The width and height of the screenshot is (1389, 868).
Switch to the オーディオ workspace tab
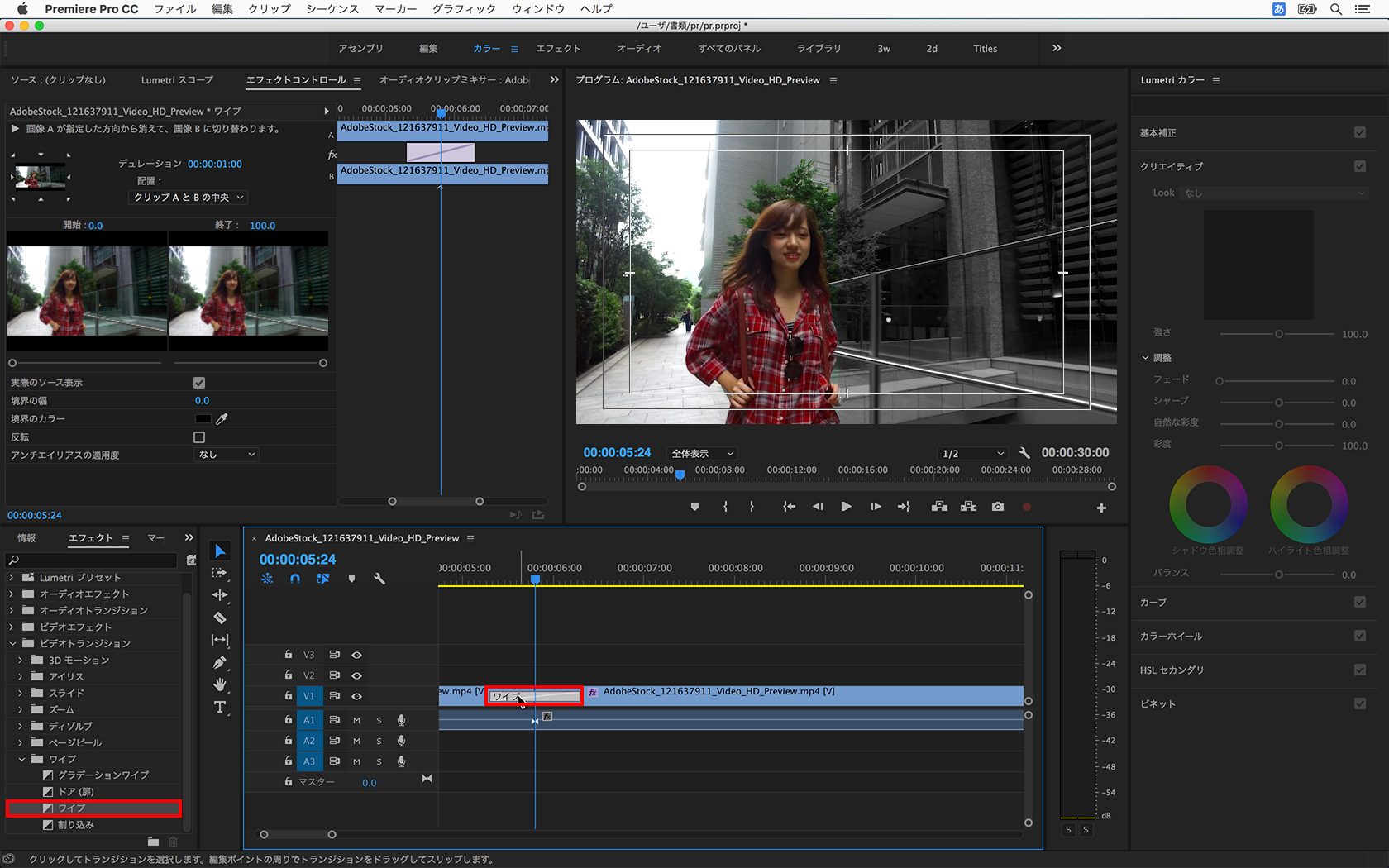pyautogui.click(x=638, y=49)
